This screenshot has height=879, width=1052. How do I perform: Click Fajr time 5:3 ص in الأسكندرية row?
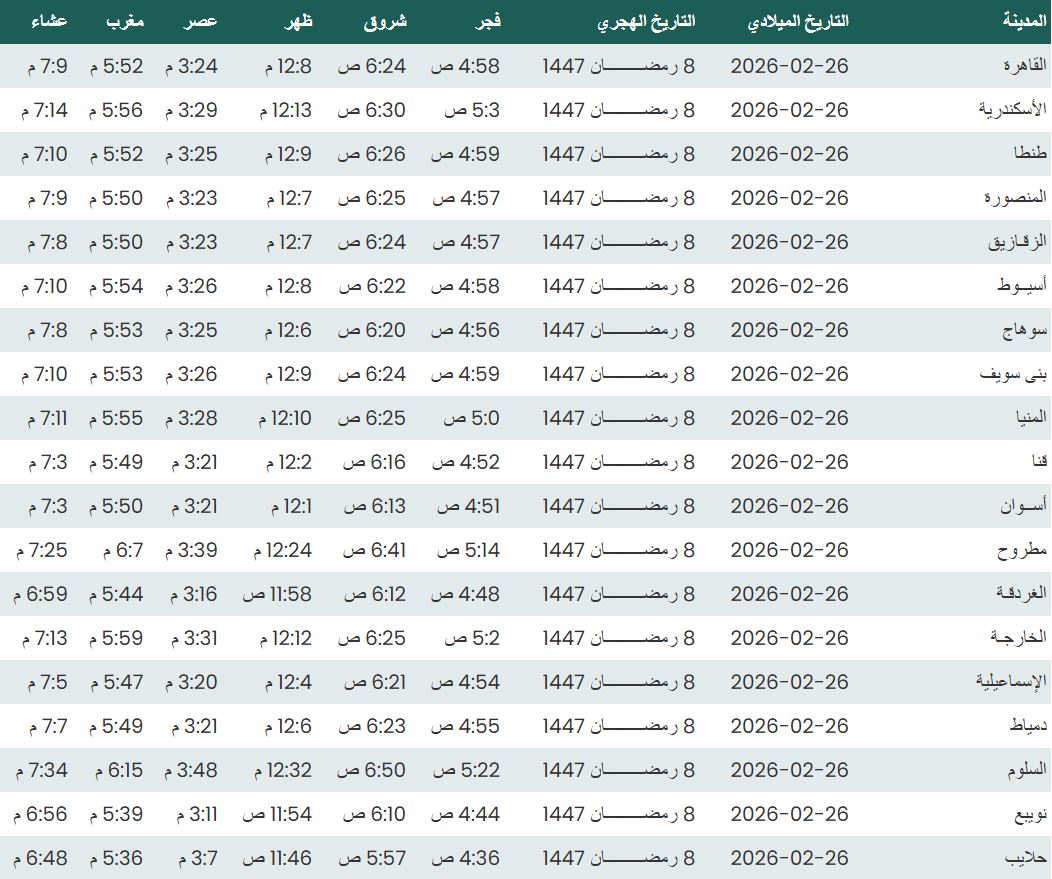pyautogui.click(x=472, y=110)
